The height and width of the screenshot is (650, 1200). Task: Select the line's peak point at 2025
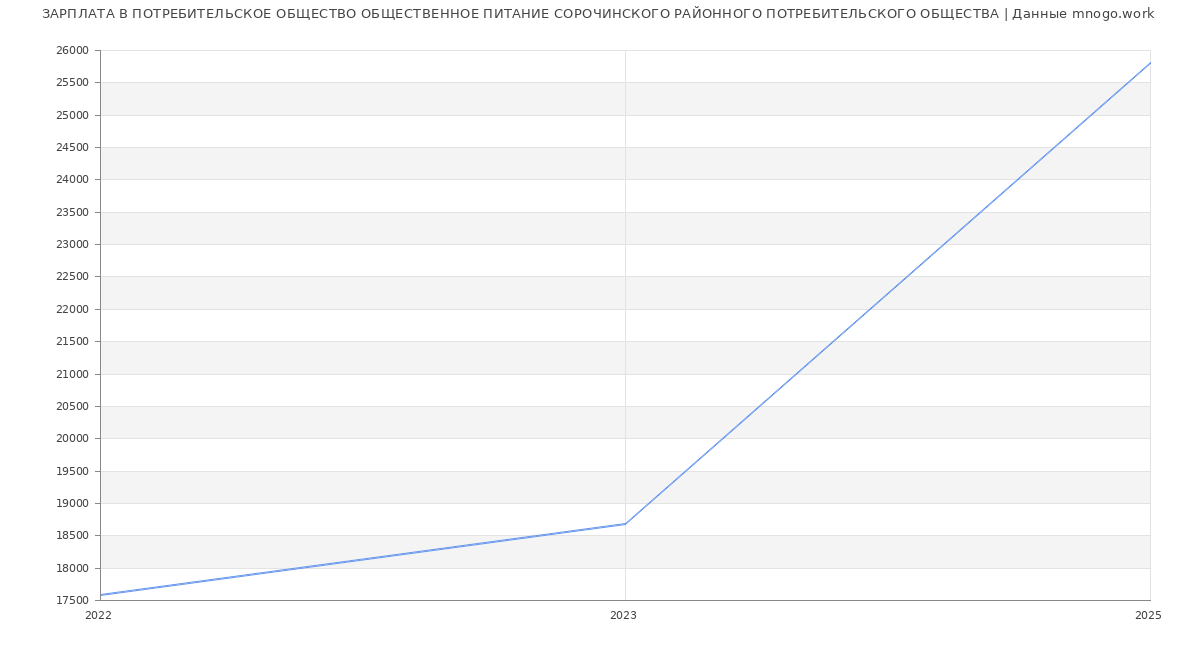click(x=1149, y=63)
